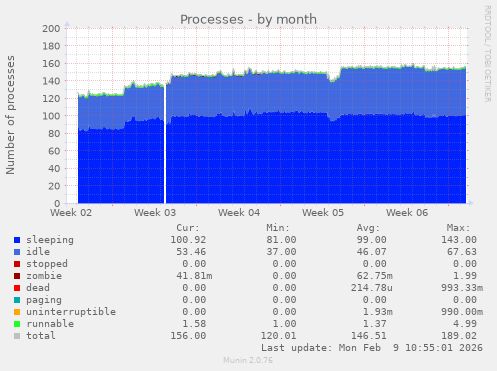The image size is (497, 371).
Task: Select the 'uninterruptible' legend label
Action: (x=71, y=312)
